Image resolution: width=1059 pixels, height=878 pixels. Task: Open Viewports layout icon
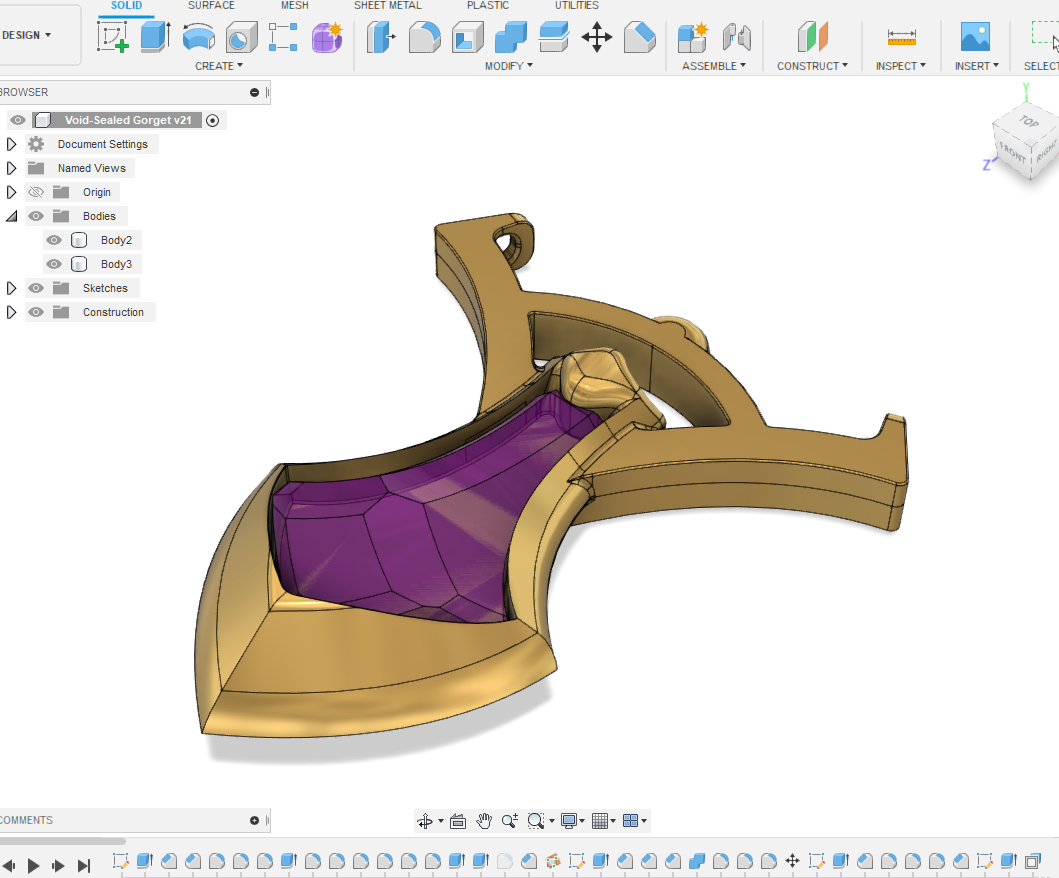[630, 821]
